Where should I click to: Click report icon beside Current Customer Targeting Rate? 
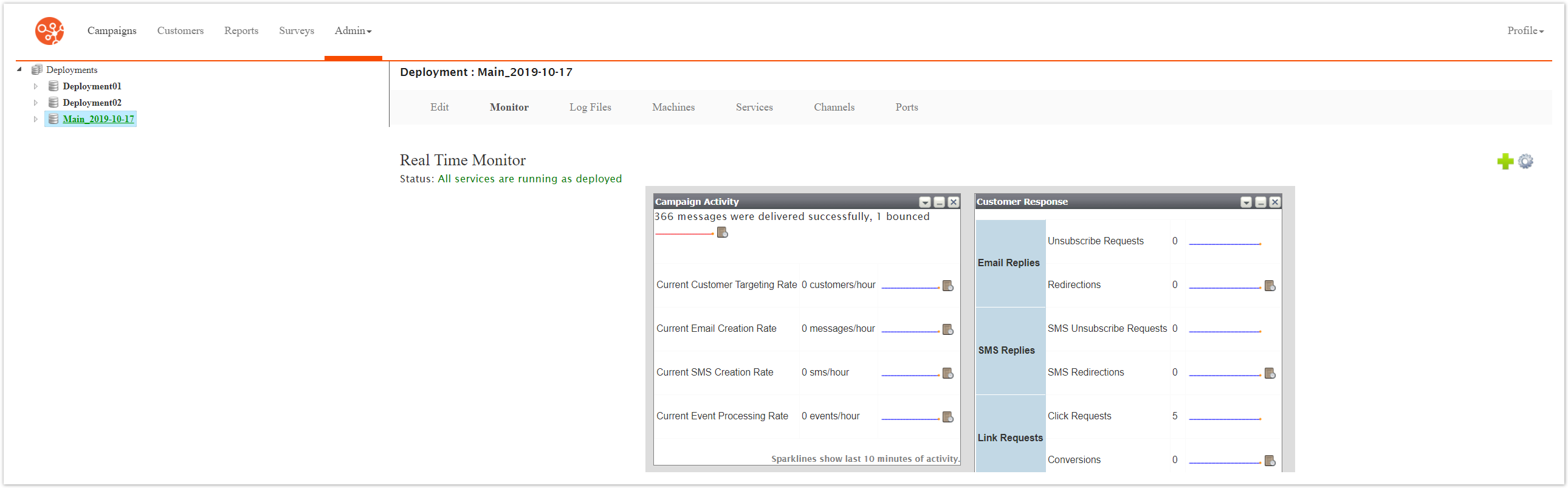point(947,286)
